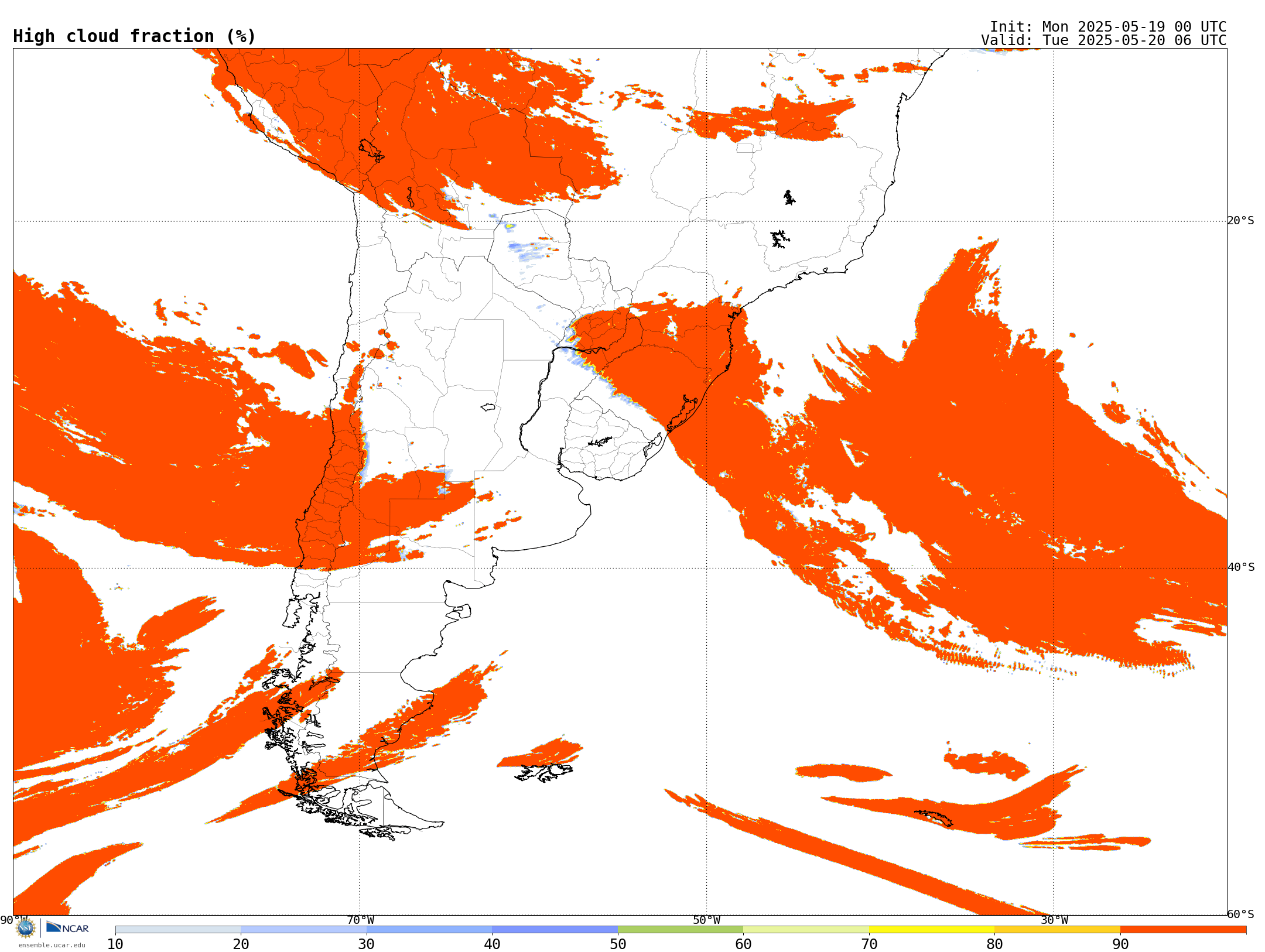This screenshot has height=952, width=1265.
Task: Click the NSF logo
Action: (x=26, y=927)
